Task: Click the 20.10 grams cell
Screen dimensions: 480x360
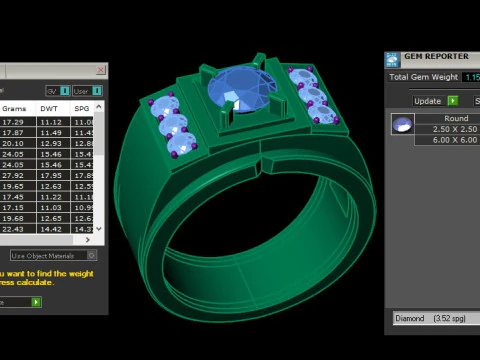Action: [x=17, y=143]
